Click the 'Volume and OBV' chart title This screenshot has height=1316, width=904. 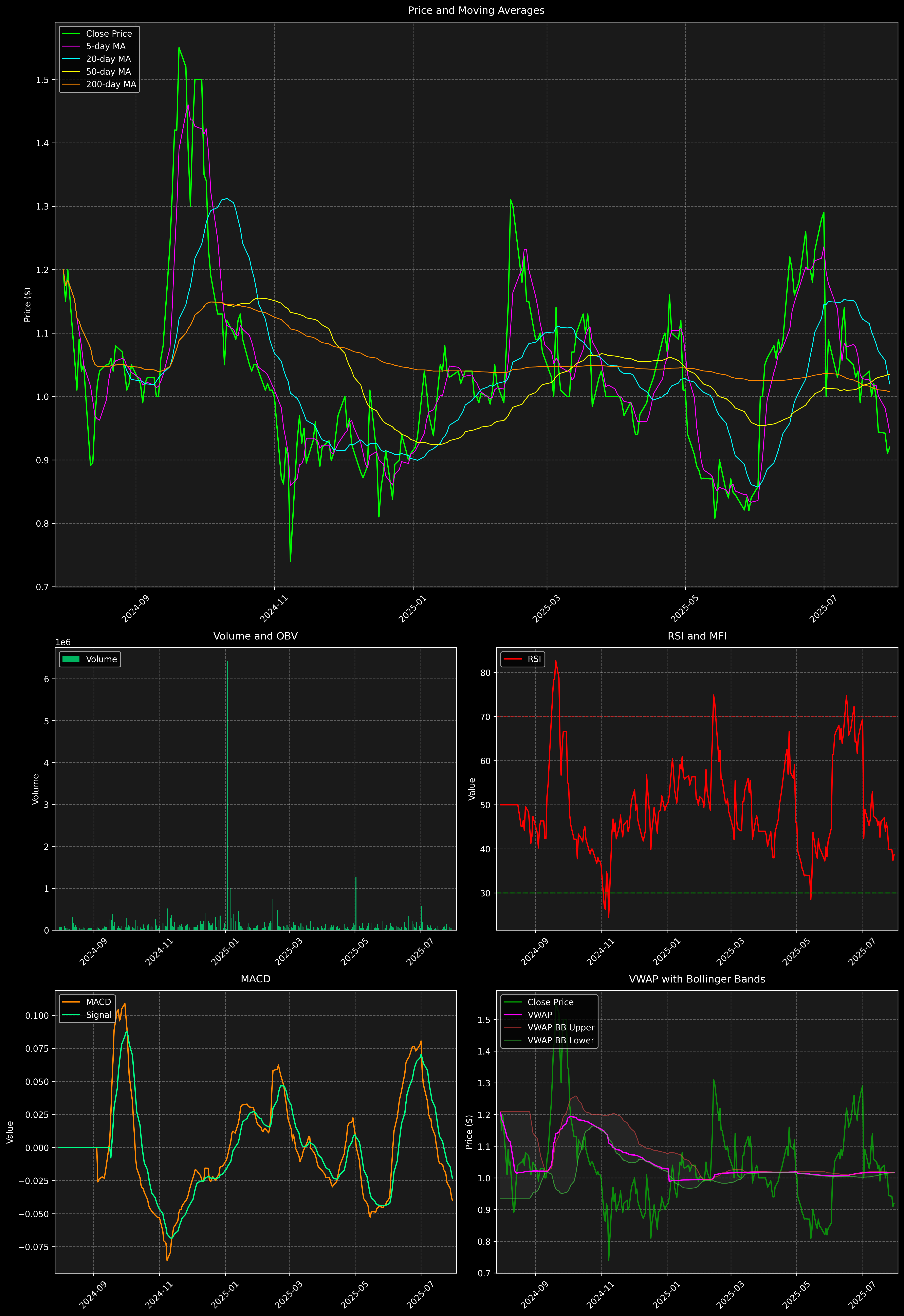[255, 636]
